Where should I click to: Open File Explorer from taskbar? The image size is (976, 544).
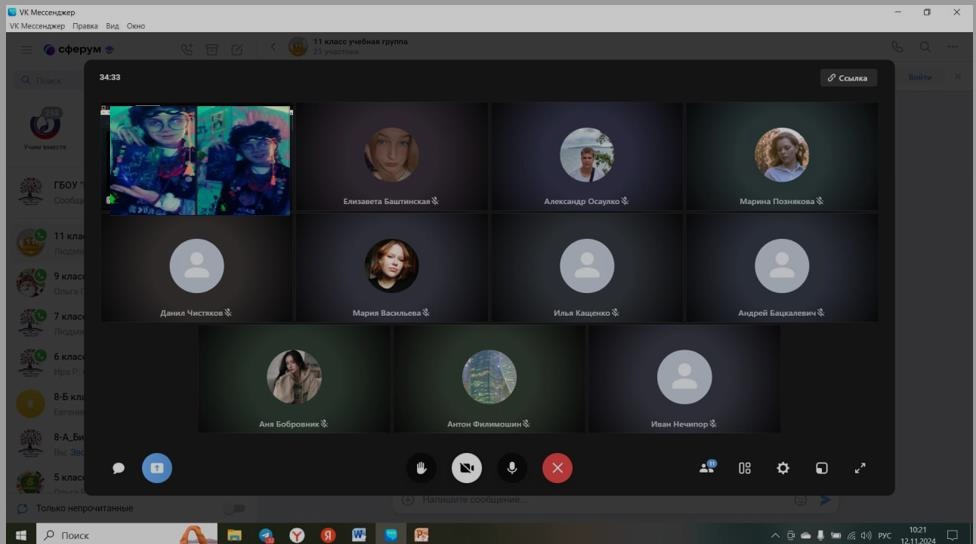coord(234,535)
